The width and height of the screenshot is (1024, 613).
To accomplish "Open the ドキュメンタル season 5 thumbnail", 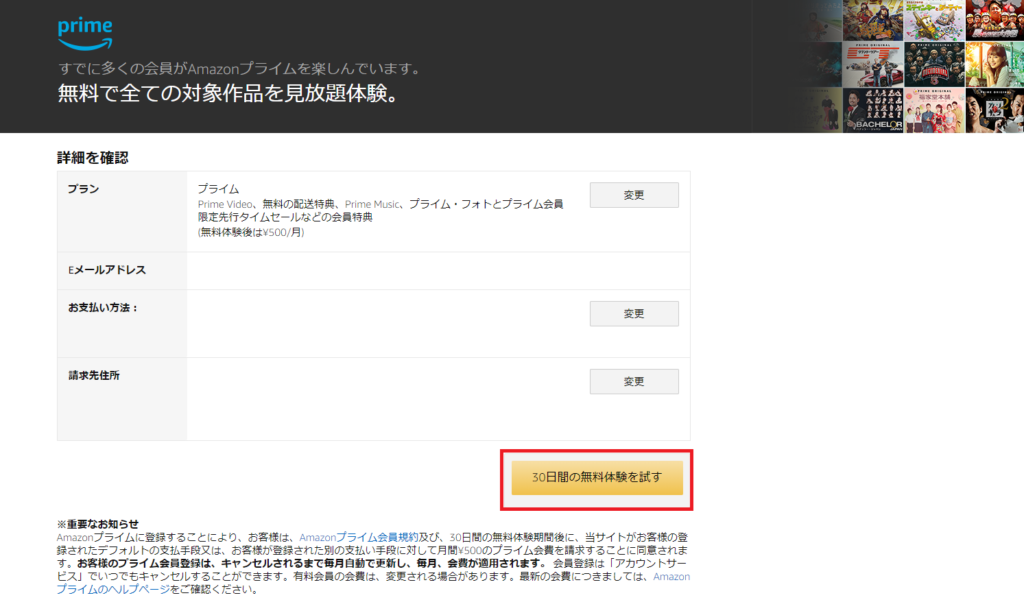I will [x=935, y=64].
